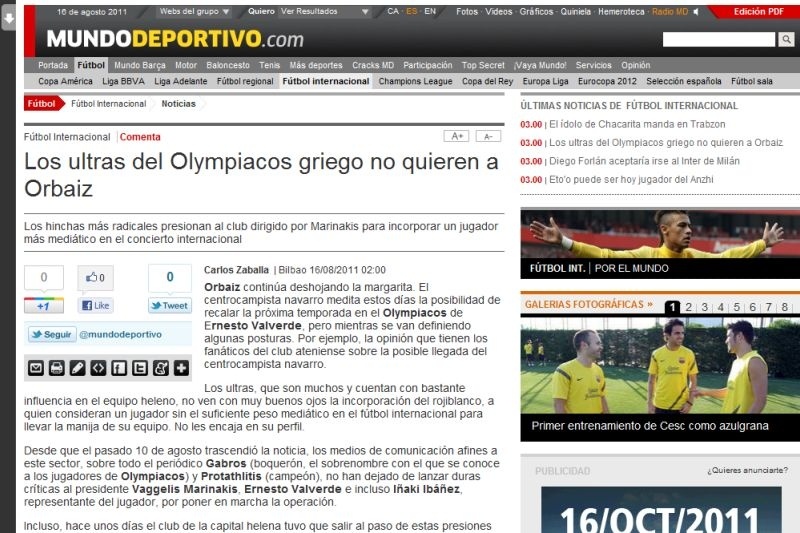Select gallery page 2
Image resolution: width=800 pixels, height=533 pixels.
click(689, 307)
